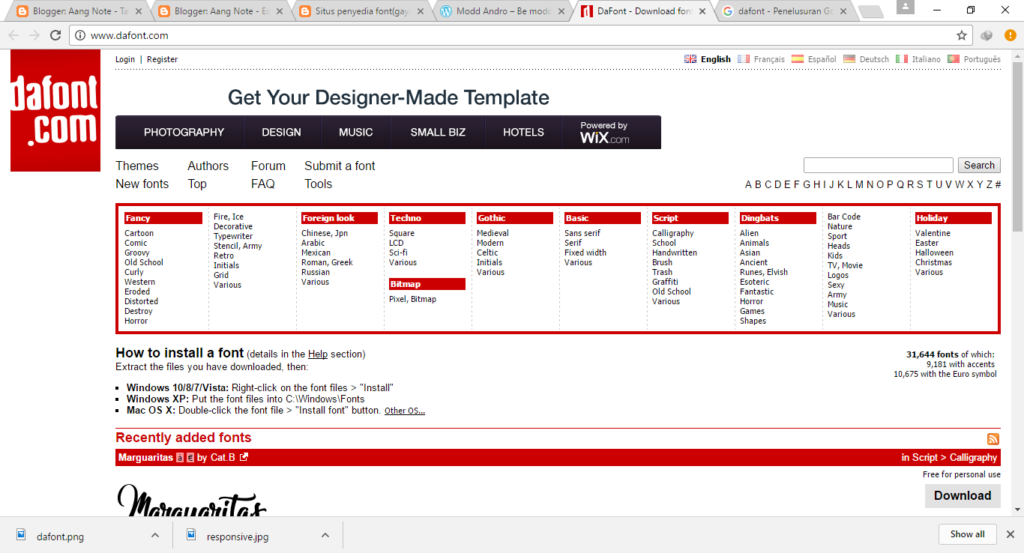Open the orange Chrome menu alert icon
This screenshot has width=1024, height=553.
coord(1010,35)
